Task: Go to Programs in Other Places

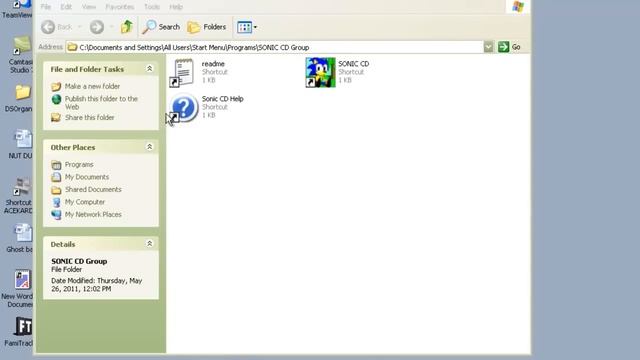Action: click(79, 164)
